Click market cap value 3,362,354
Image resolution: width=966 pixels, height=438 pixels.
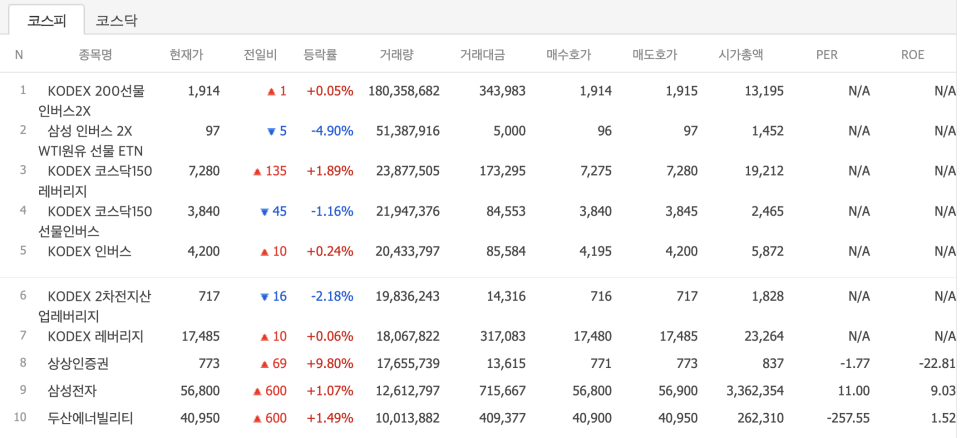[x=755, y=391]
